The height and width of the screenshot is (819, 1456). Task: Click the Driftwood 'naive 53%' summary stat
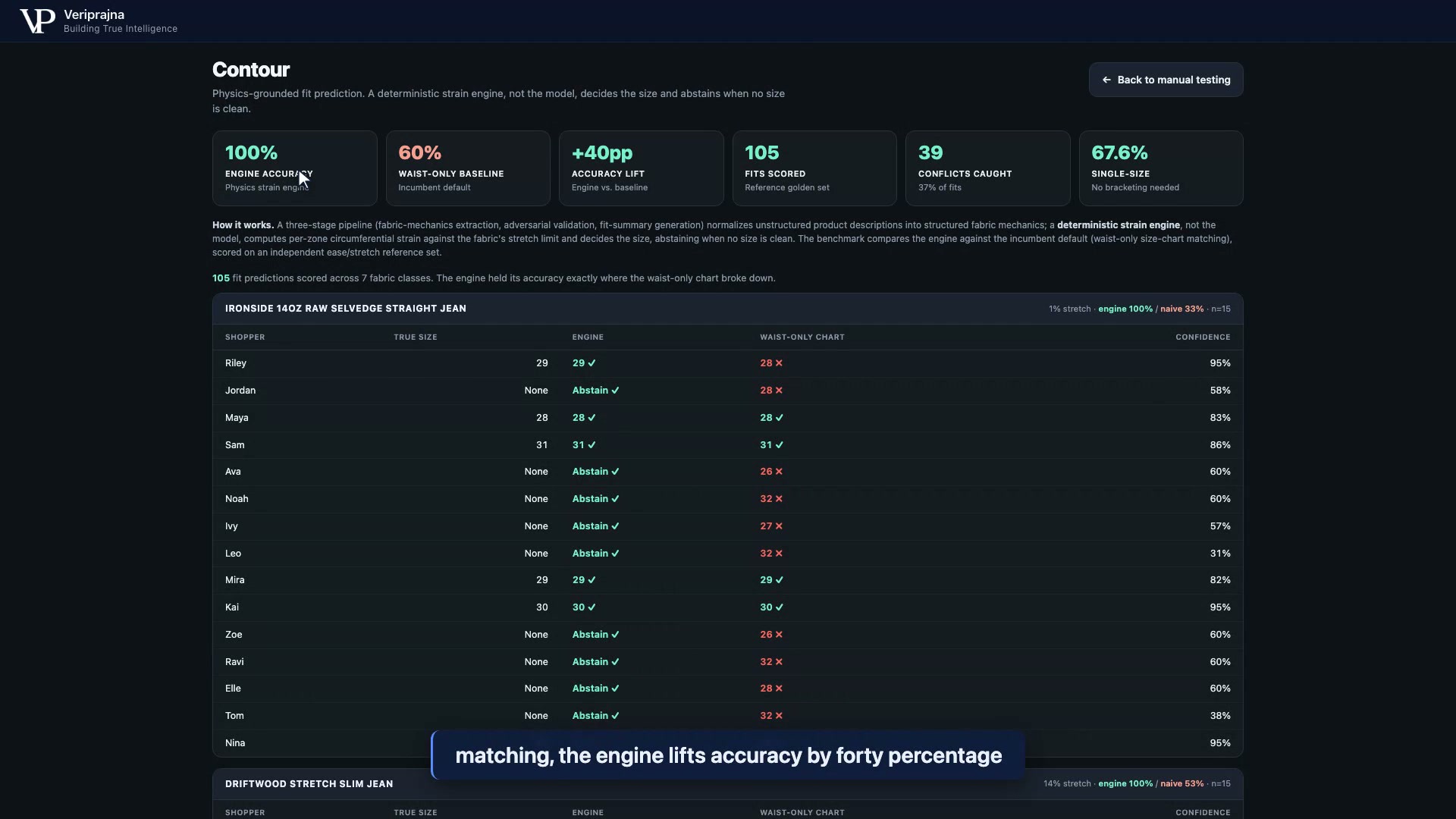pos(1181,784)
